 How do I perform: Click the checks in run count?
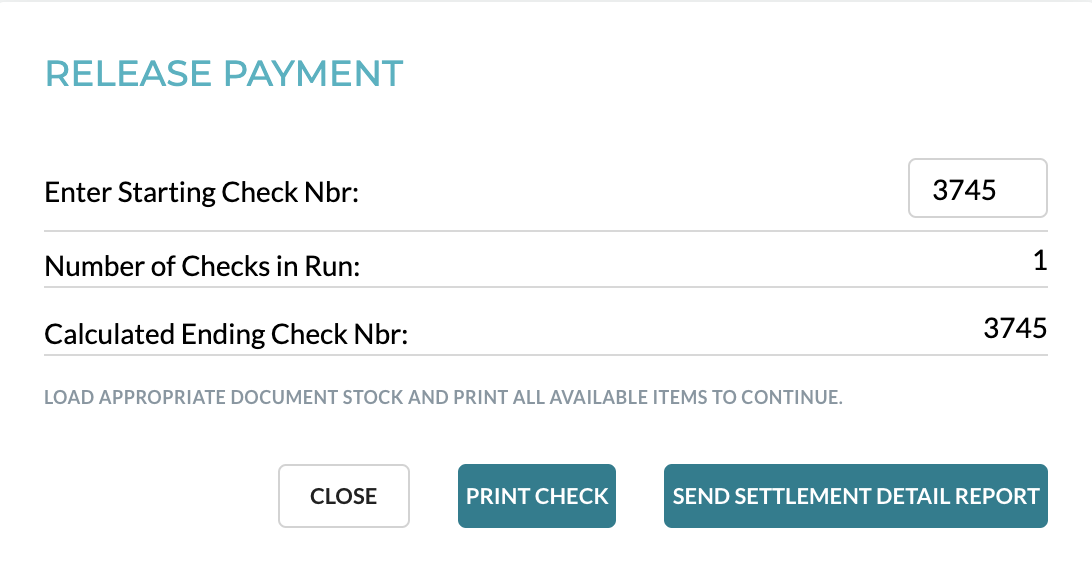point(1039,262)
